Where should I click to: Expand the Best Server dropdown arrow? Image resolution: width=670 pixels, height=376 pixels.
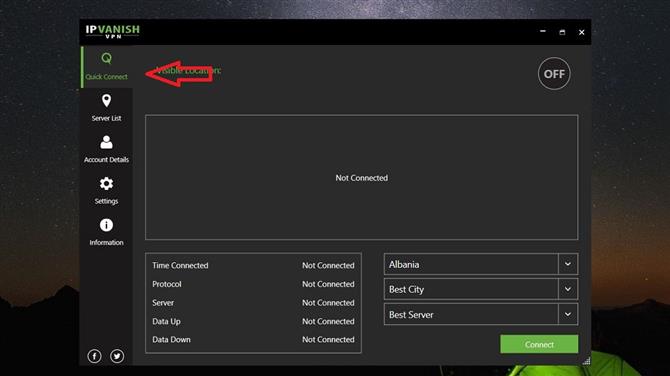pyautogui.click(x=568, y=314)
